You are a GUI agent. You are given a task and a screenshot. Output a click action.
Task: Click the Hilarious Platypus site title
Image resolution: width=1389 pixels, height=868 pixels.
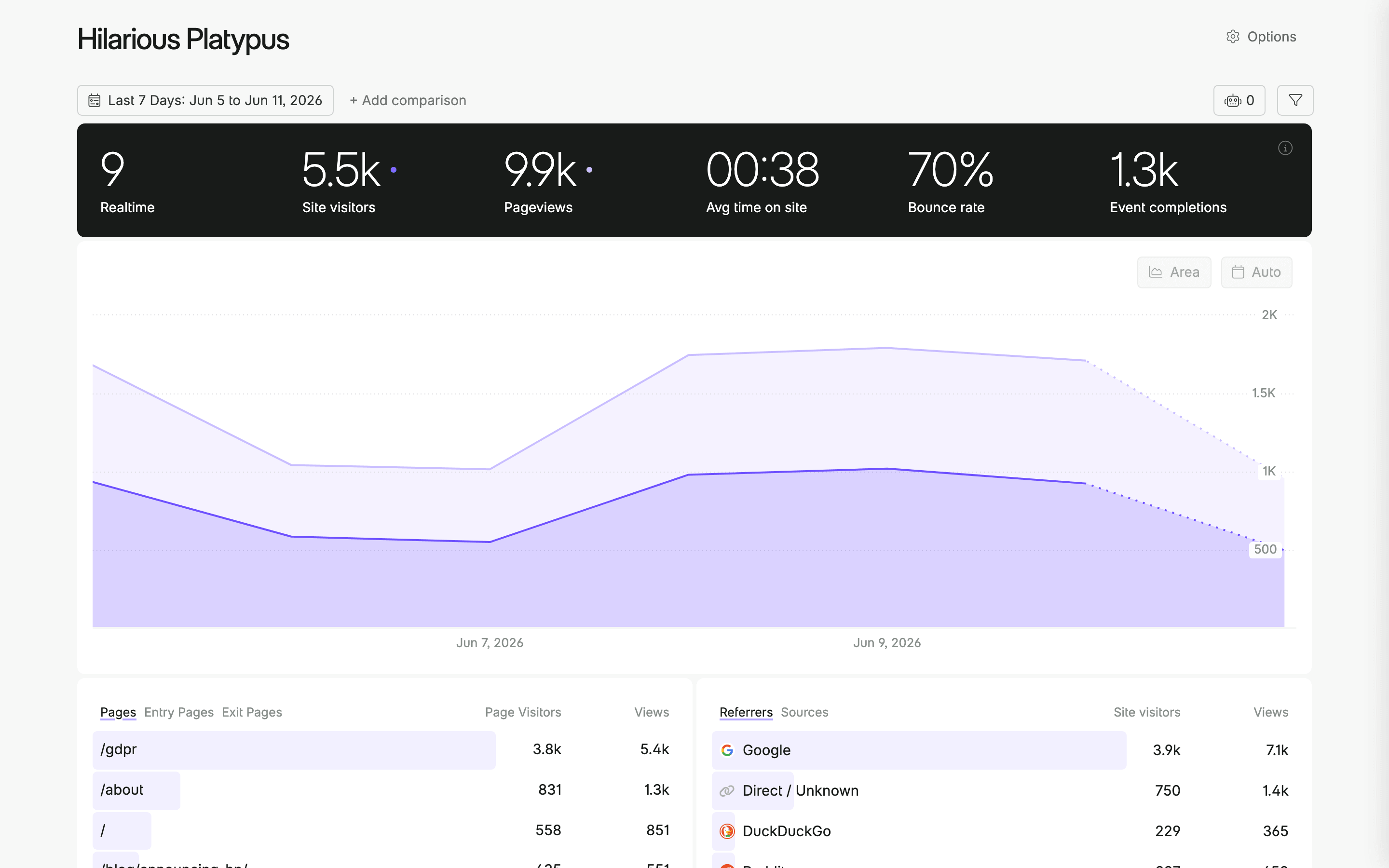point(183,39)
